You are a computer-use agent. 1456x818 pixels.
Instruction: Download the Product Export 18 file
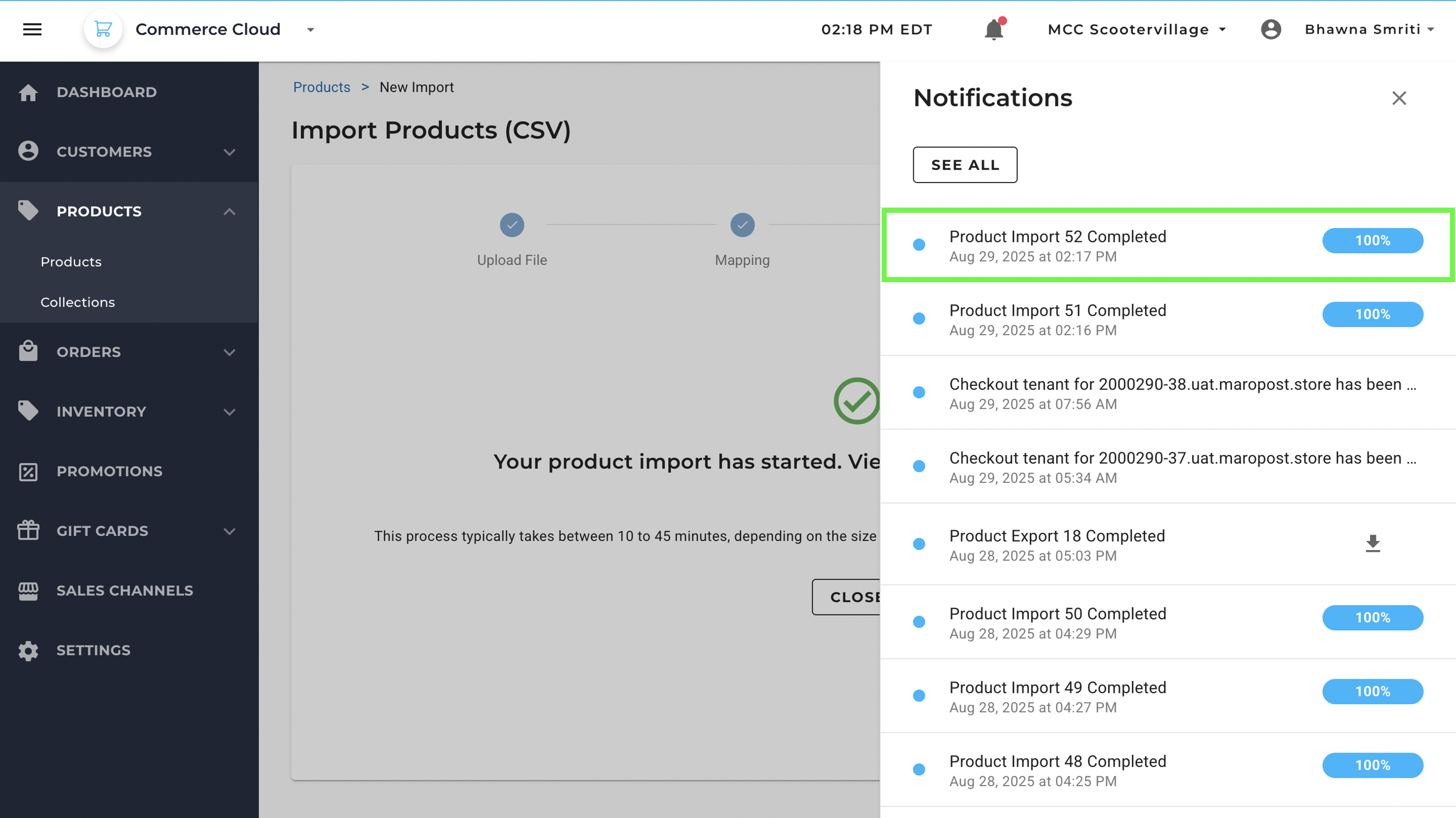click(x=1372, y=544)
